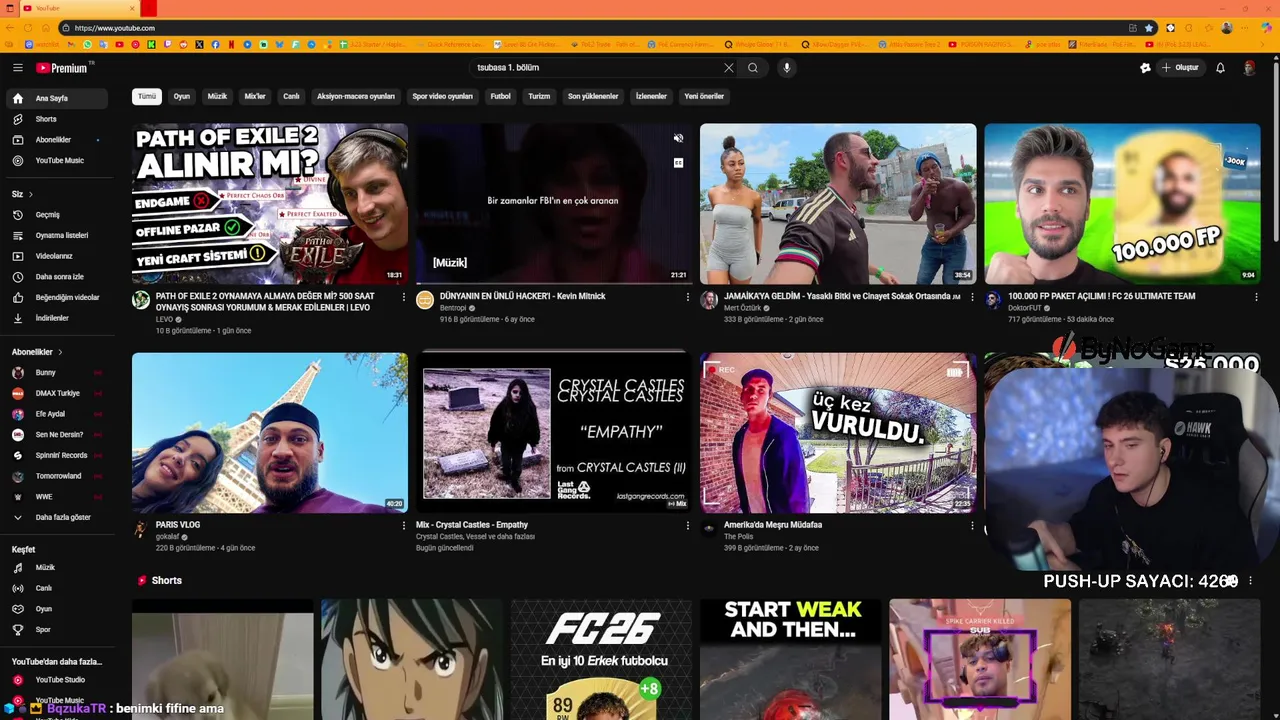
Task: Click the magnifier search button
Action: point(753,68)
